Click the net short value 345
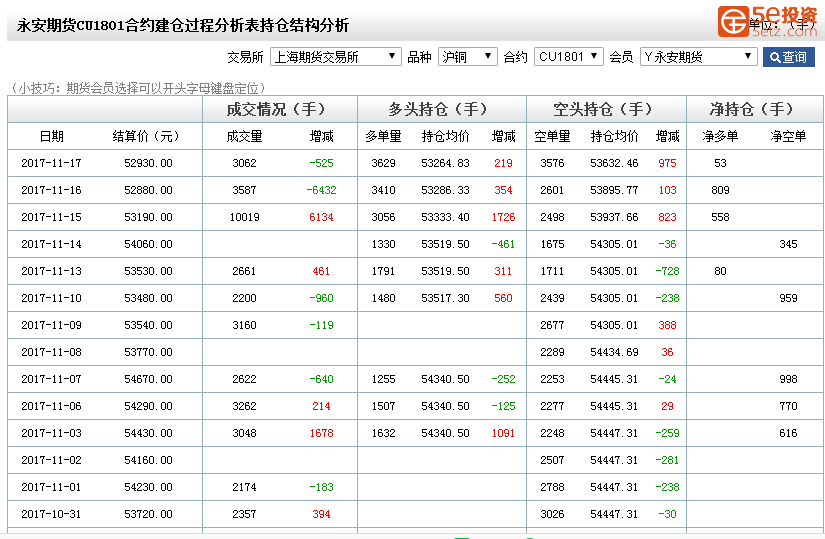825x539 pixels. [788, 244]
